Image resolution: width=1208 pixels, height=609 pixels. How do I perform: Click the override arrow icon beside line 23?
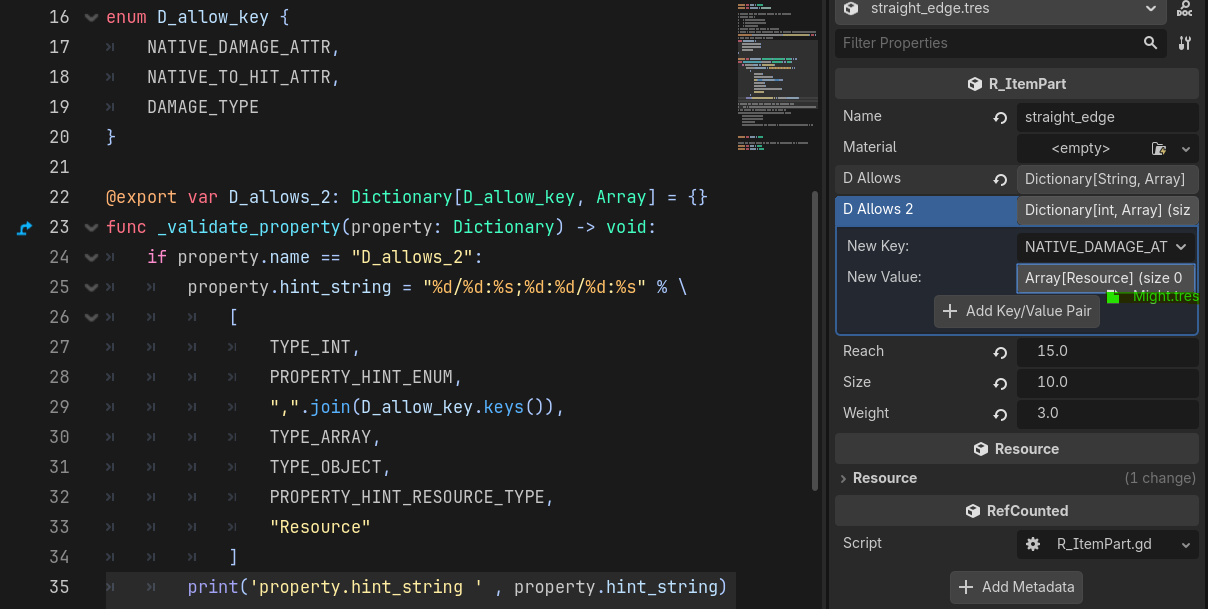tap(25, 228)
